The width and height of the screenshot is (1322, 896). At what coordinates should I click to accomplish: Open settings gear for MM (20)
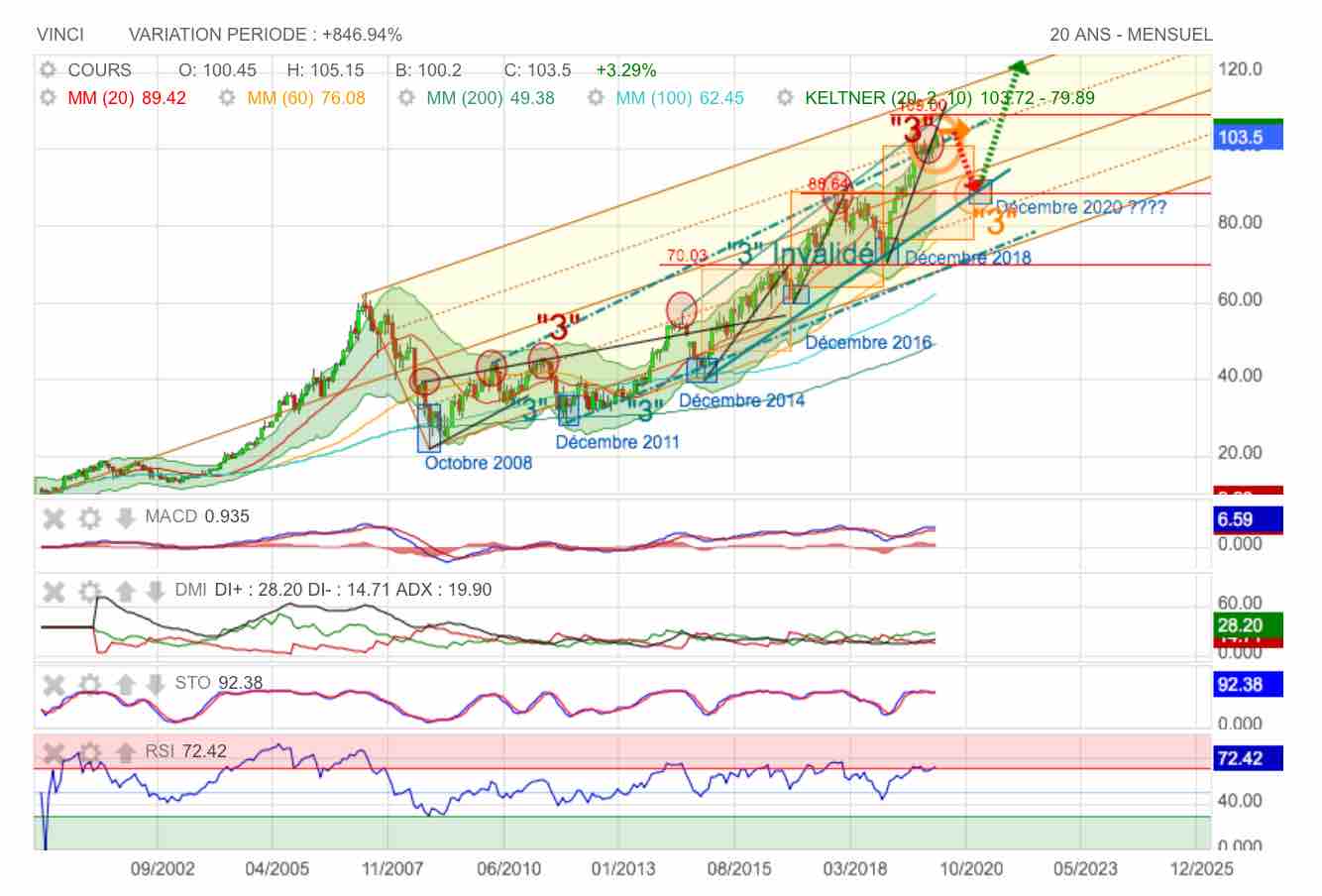pos(48,98)
